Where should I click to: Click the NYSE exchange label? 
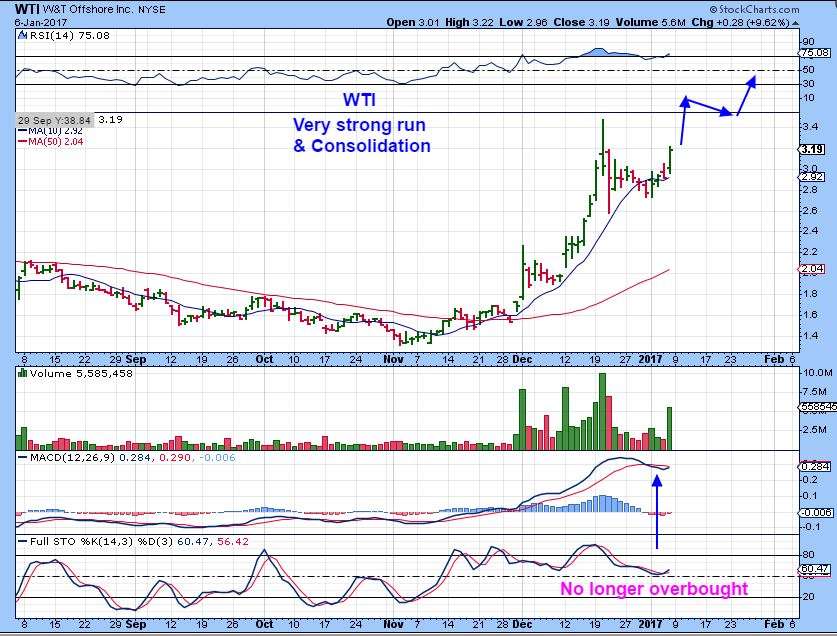click(x=151, y=10)
